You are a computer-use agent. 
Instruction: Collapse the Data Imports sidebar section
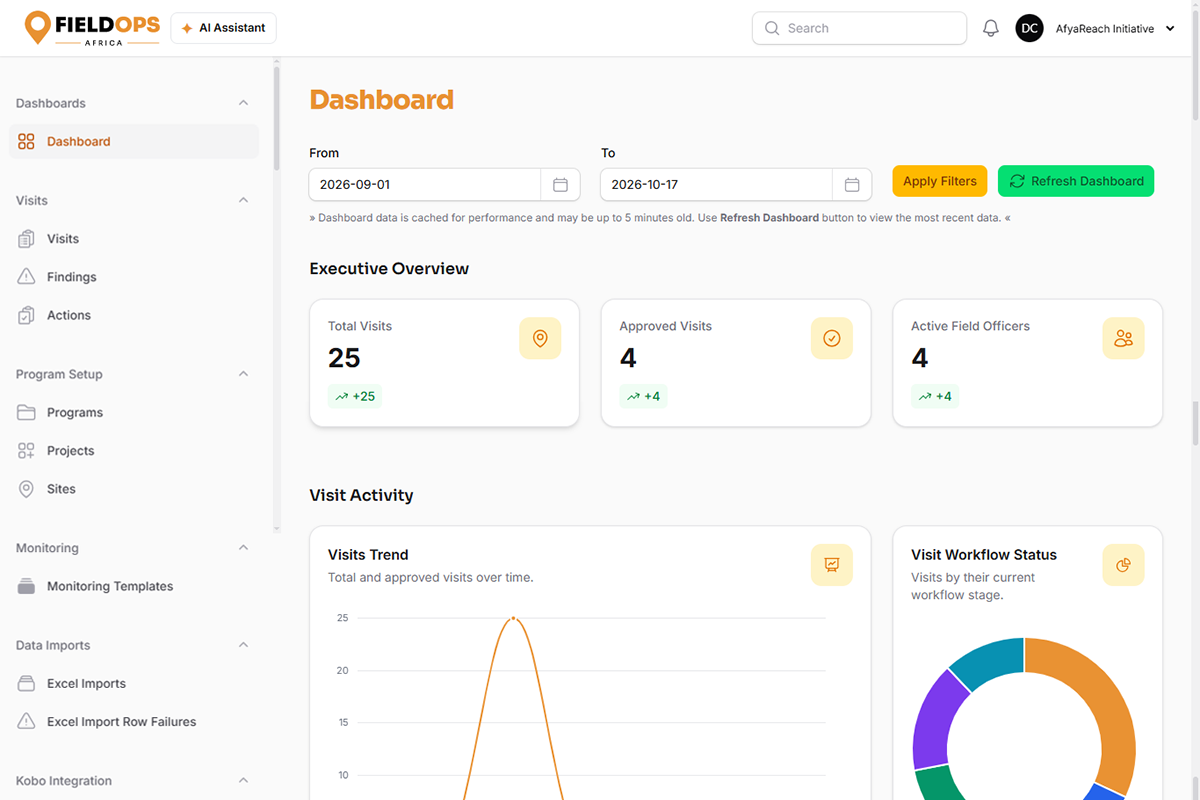pos(243,645)
